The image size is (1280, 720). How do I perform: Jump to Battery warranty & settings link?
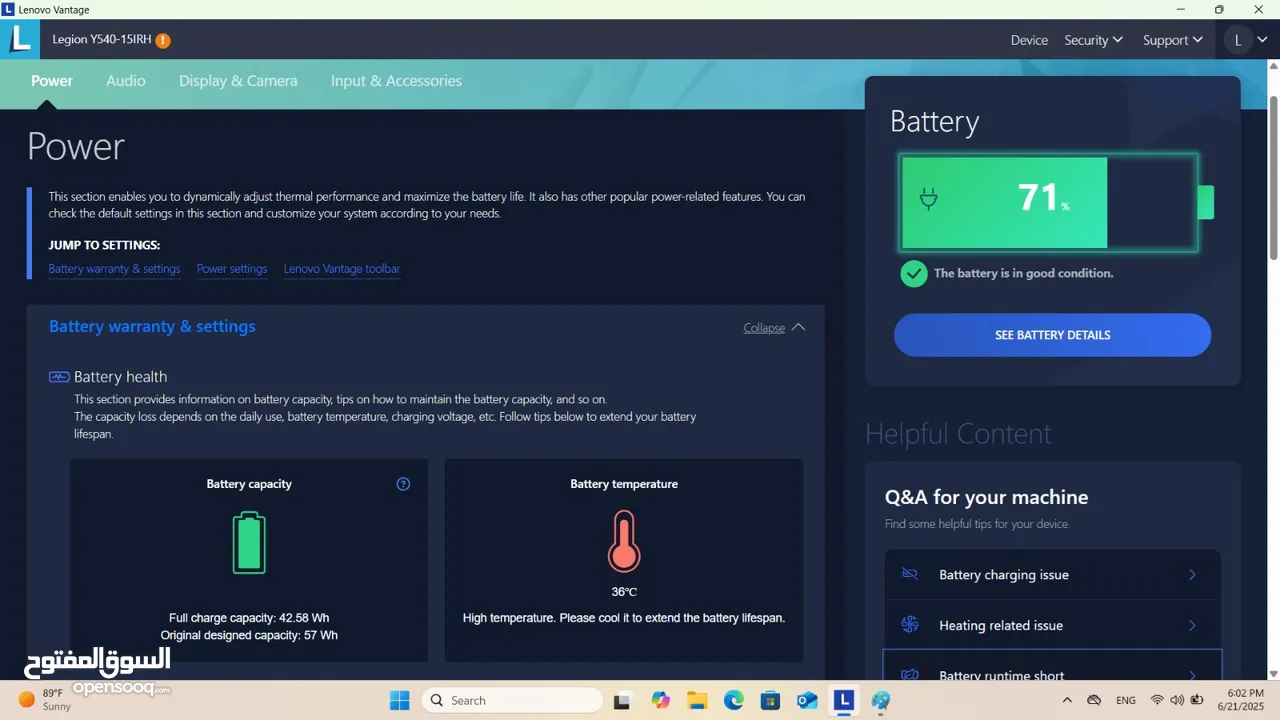[114, 269]
